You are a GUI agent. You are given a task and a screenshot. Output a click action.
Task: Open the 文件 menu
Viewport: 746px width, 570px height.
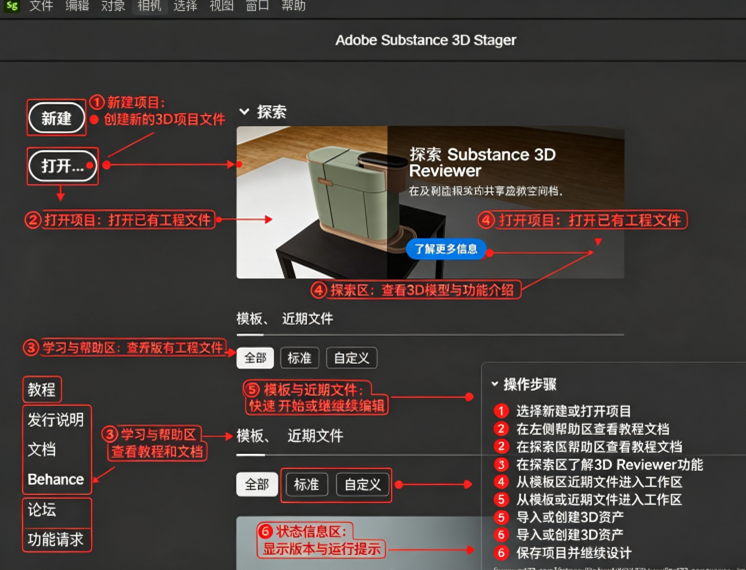coord(41,6)
